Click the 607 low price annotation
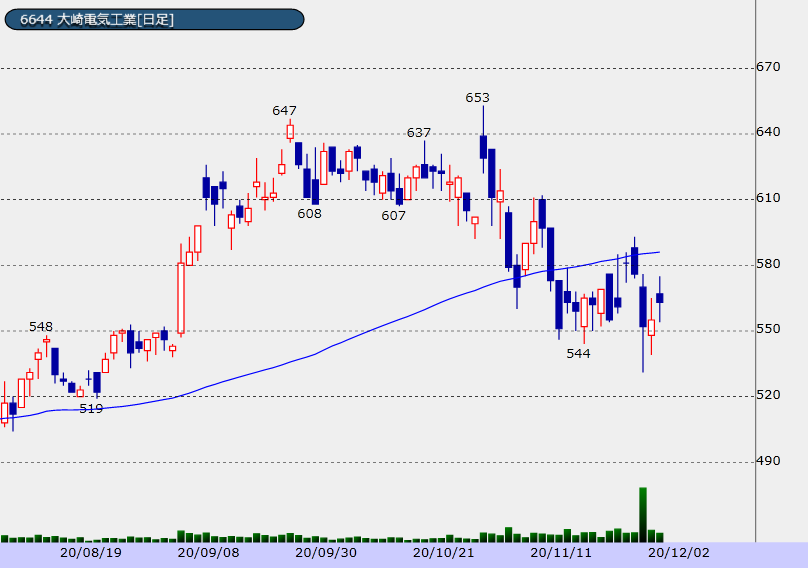This screenshot has height=568, width=808. pyautogui.click(x=394, y=216)
